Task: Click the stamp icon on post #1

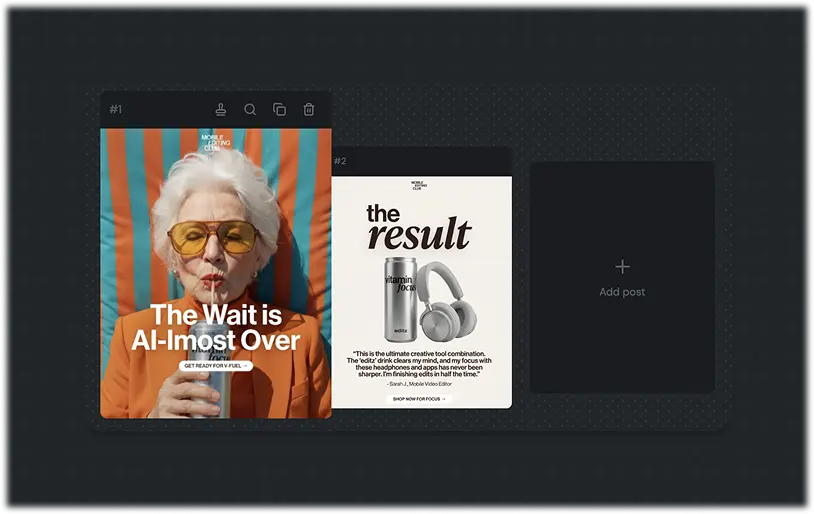Action: [221, 110]
